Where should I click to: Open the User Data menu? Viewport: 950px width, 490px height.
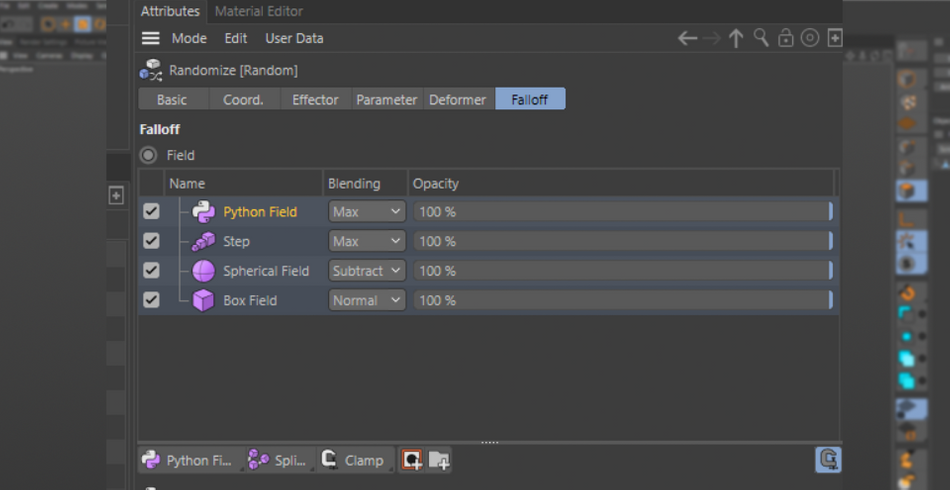point(294,38)
